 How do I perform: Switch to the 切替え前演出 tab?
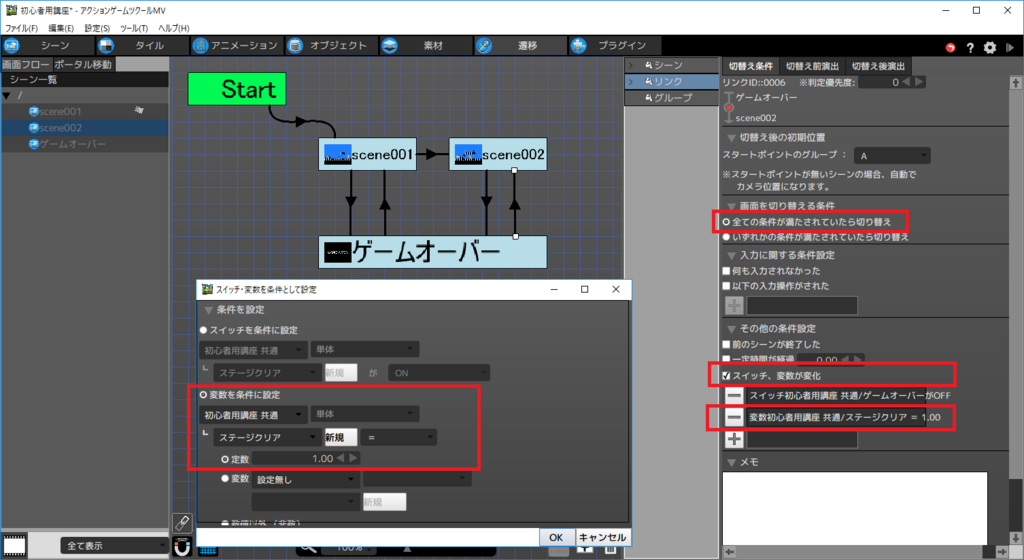coord(812,66)
